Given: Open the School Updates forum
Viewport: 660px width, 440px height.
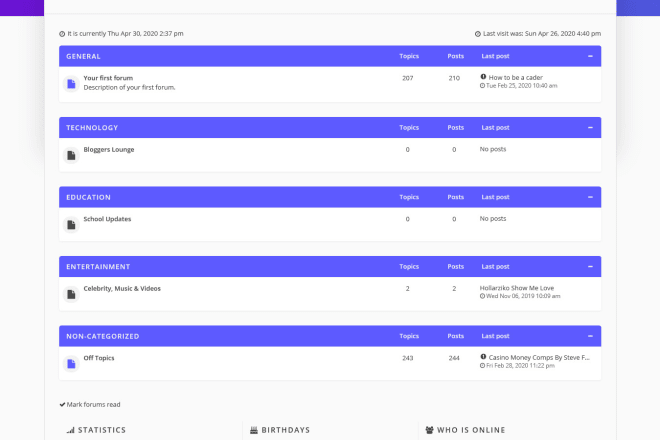Looking at the screenshot, I should tap(107, 219).
